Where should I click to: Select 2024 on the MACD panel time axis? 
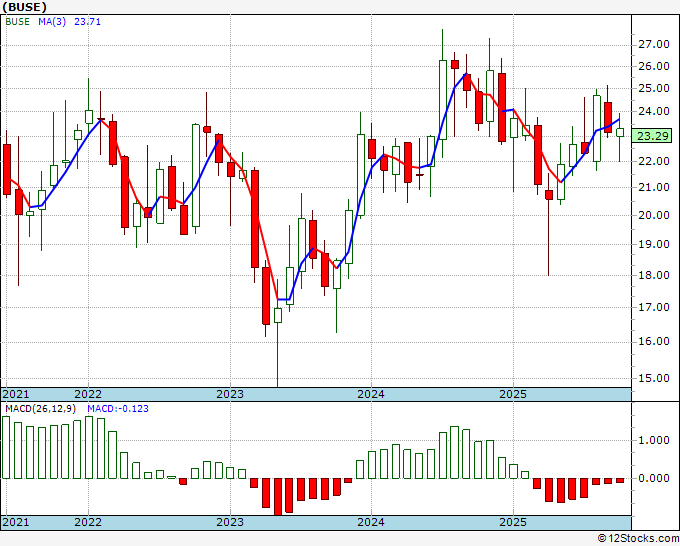tap(371, 522)
